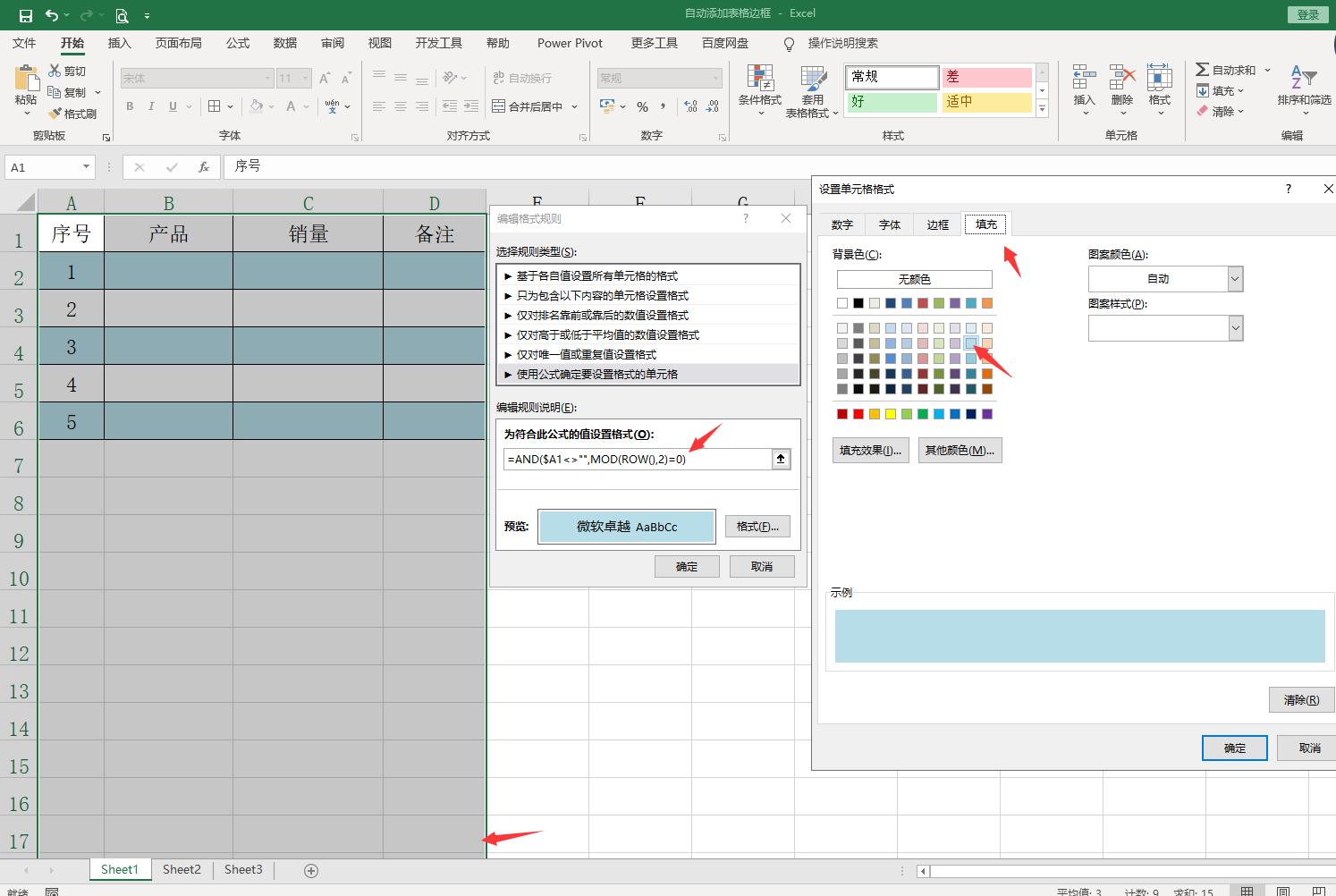
Task: Click the Fill Effects button
Action: pyautogui.click(x=870, y=450)
